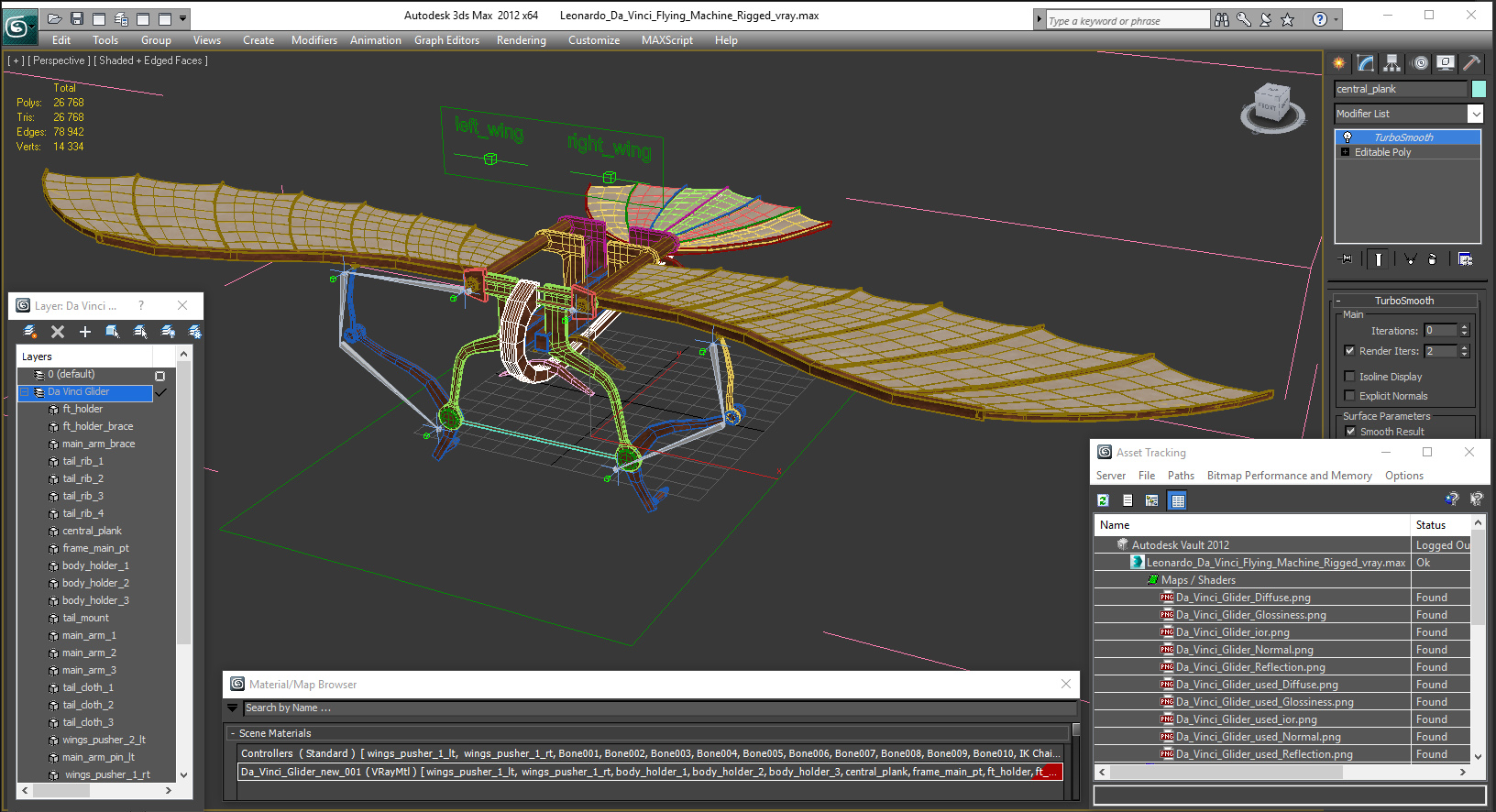The height and width of the screenshot is (812, 1496).
Task: Enable the Explicit Normals checkbox
Action: [1349, 396]
